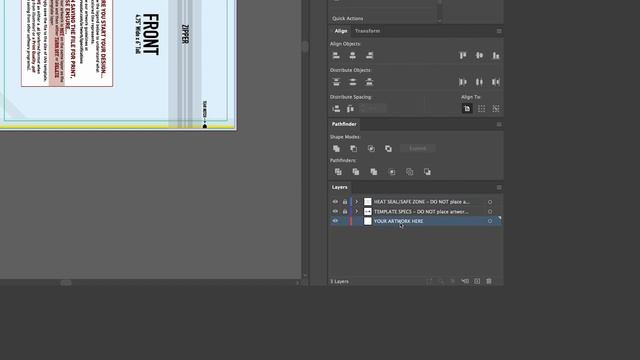640x360 pixels.
Task: Target the TEMPLATE SPECS layer circle
Action: coord(490,211)
